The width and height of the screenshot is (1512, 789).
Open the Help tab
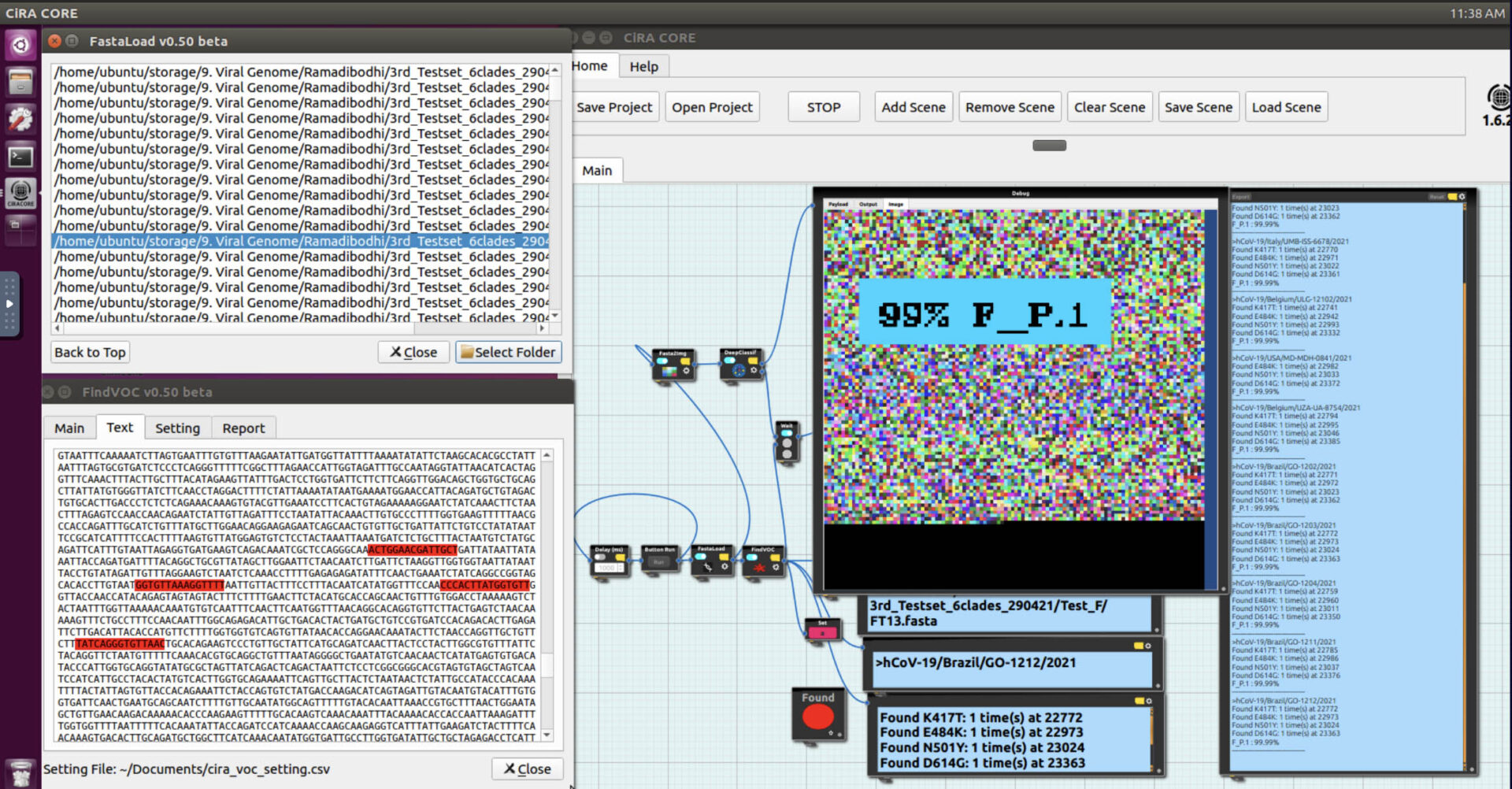click(x=643, y=67)
